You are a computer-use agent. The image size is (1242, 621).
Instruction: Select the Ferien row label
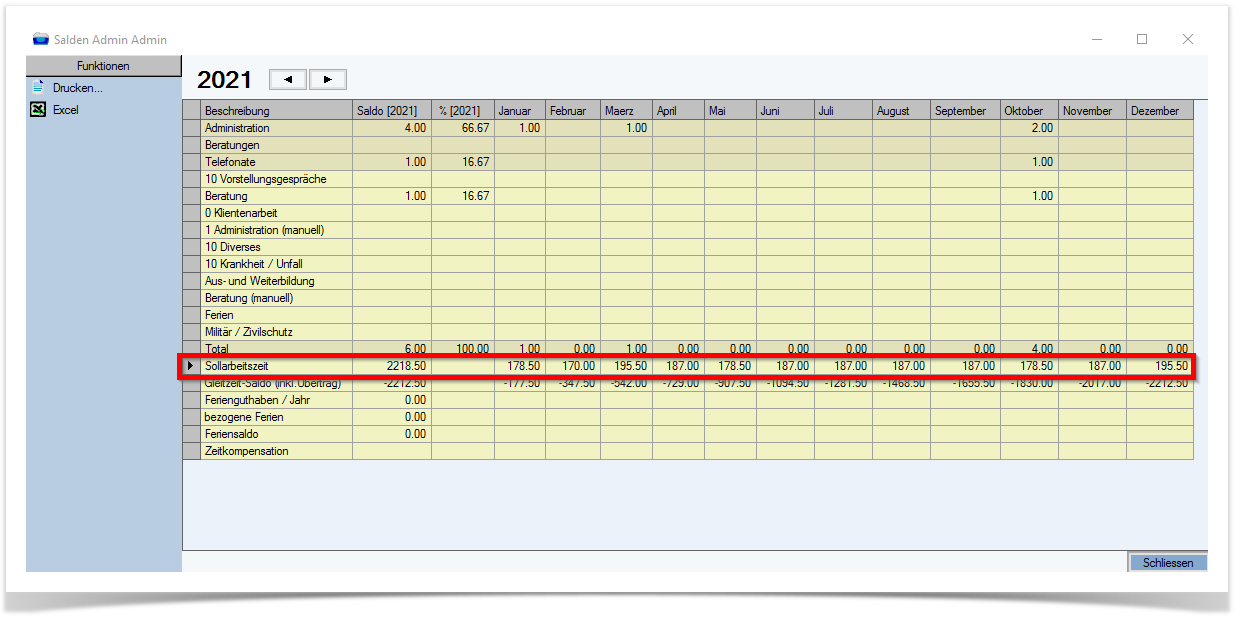point(219,315)
